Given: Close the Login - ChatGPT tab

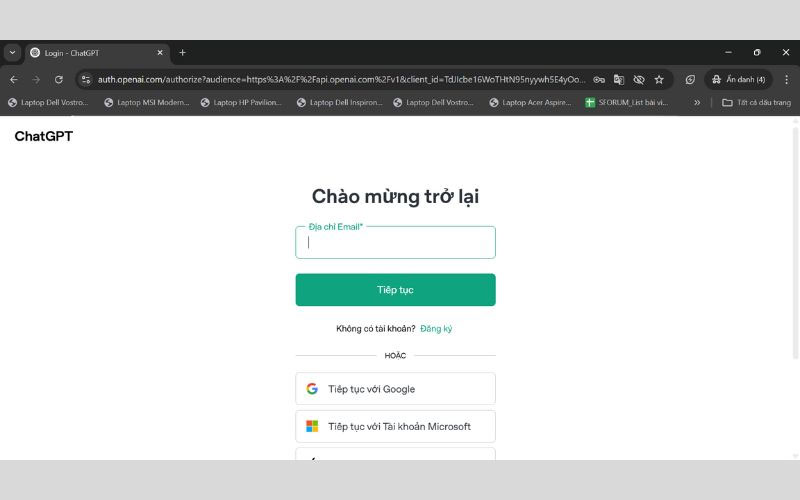Looking at the screenshot, I should point(160,53).
